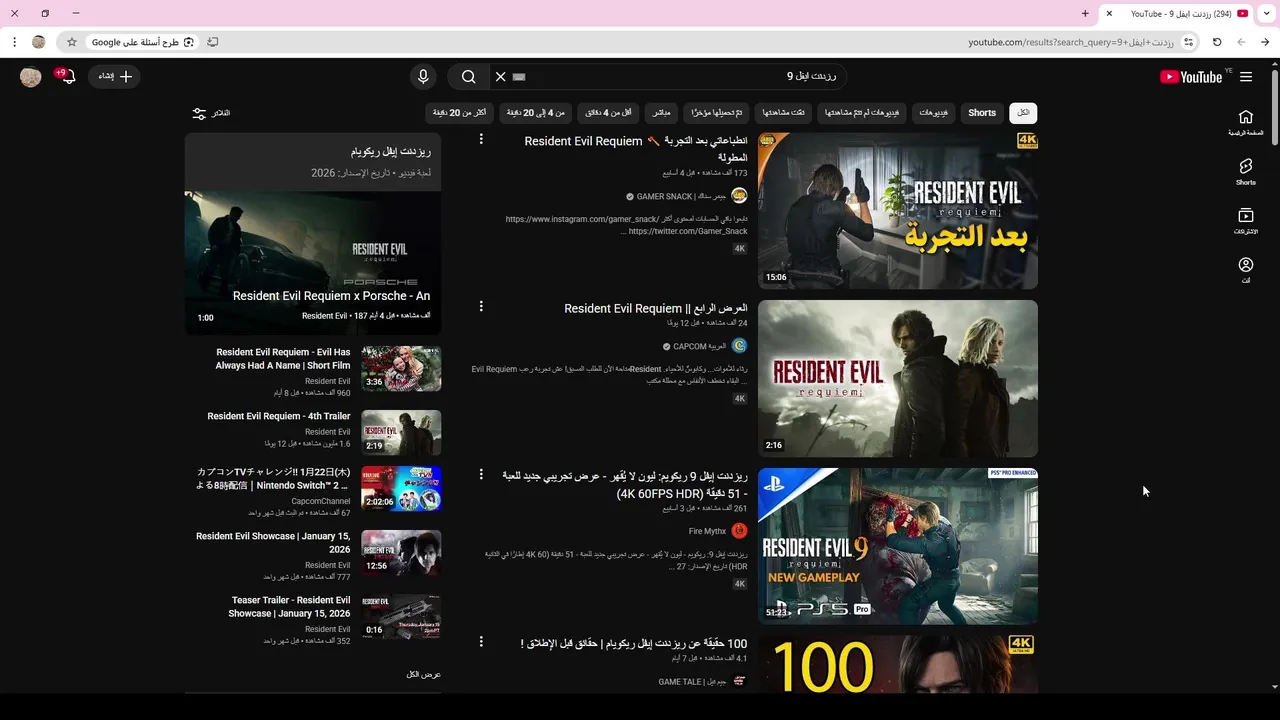Open the Resident Evil Showcase thumbnail
1280x720 pixels.
click(401, 552)
